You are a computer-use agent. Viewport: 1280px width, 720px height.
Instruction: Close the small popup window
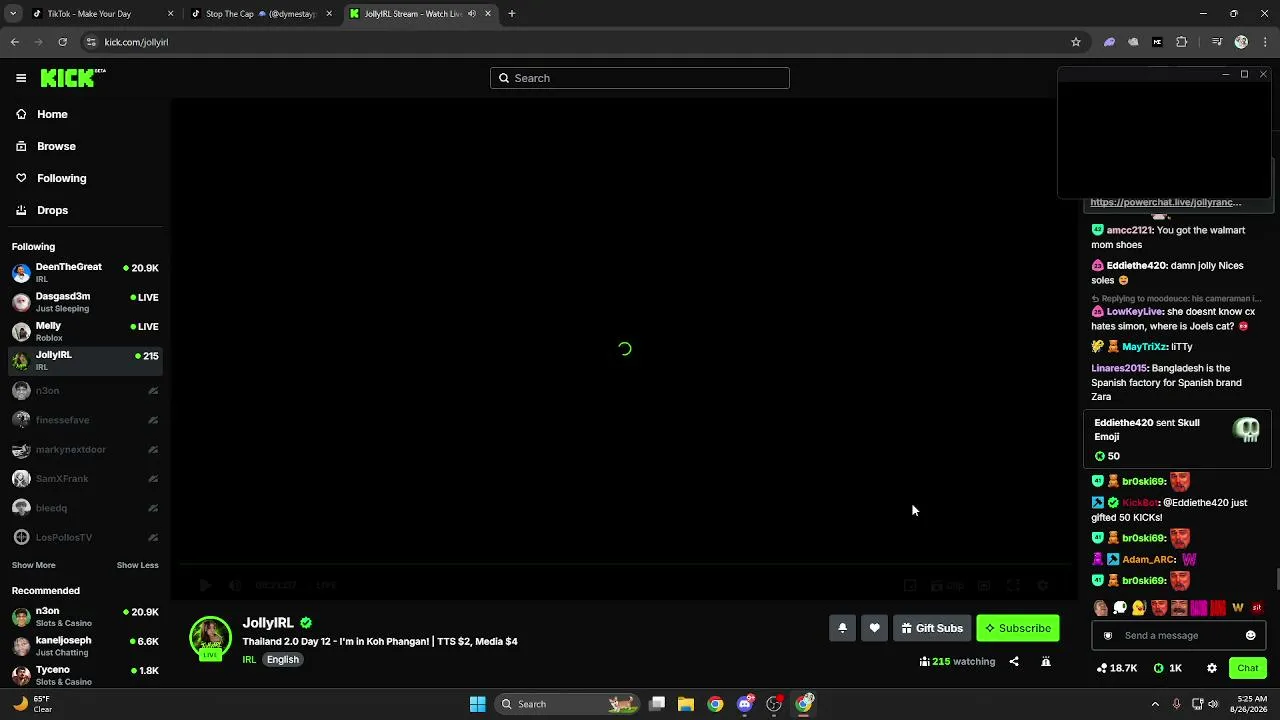(1263, 75)
